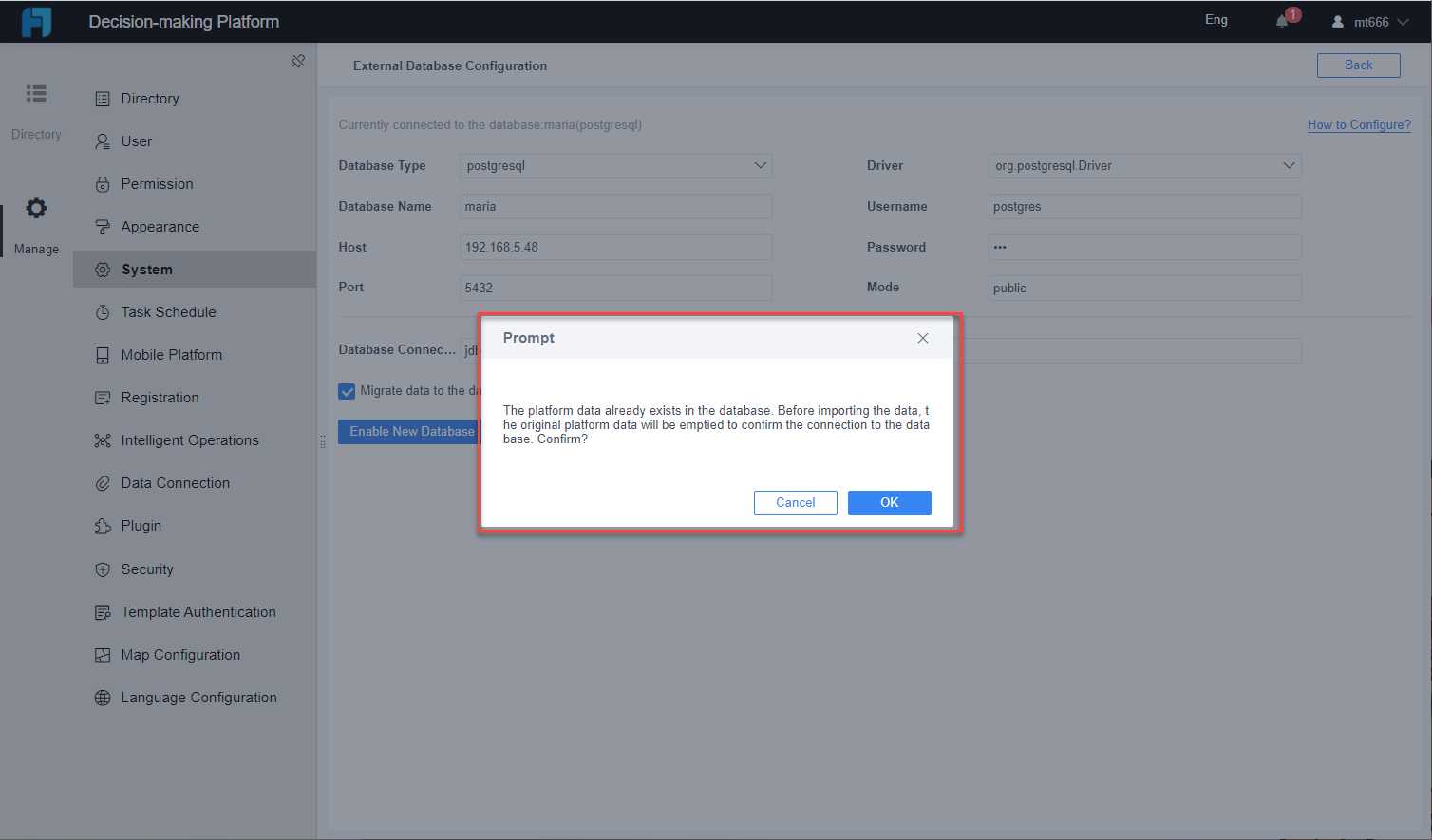Click the platform logo in top-left corner

(x=36, y=20)
